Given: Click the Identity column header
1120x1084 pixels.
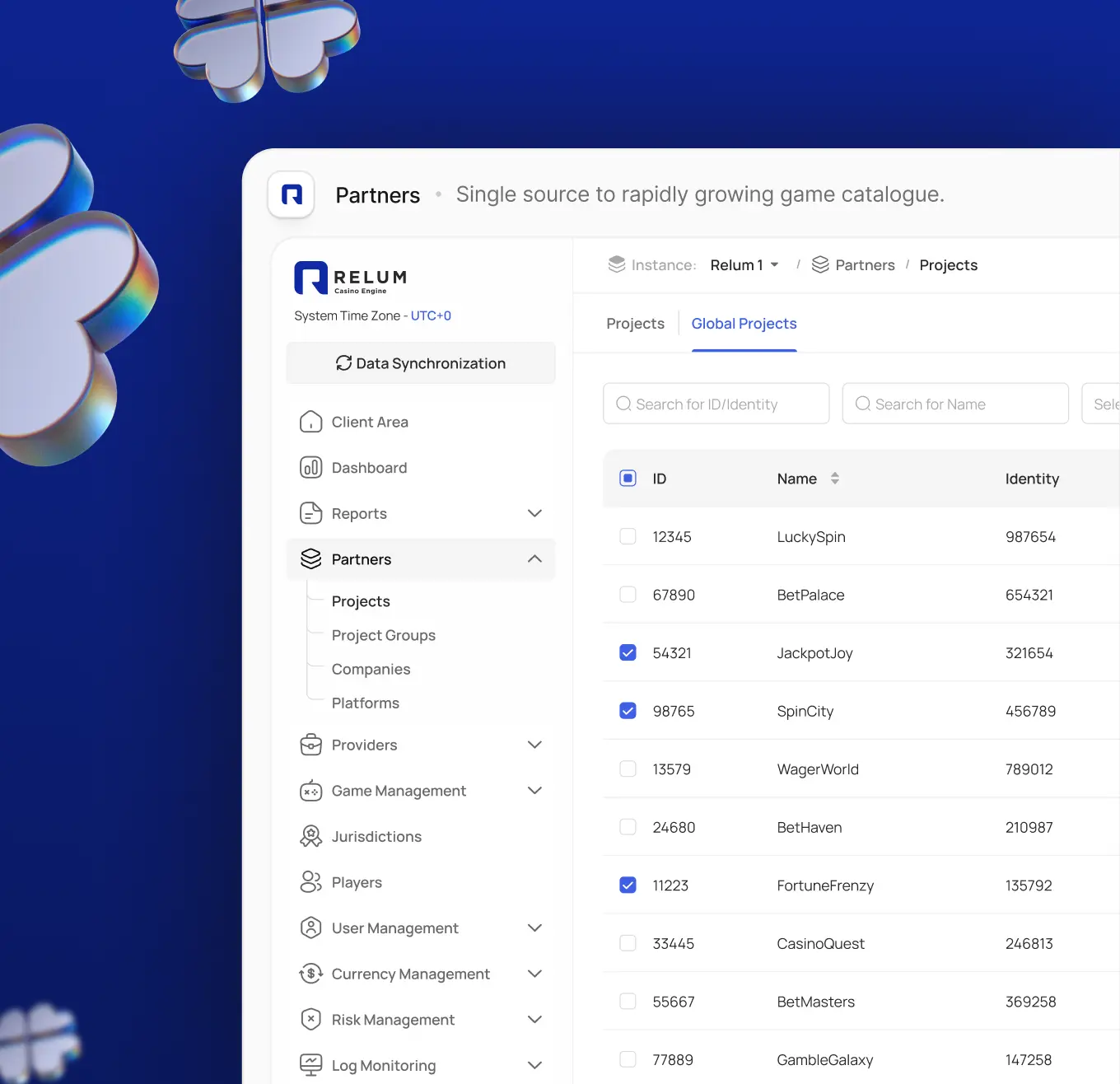Looking at the screenshot, I should click(x=1032, y=479).
